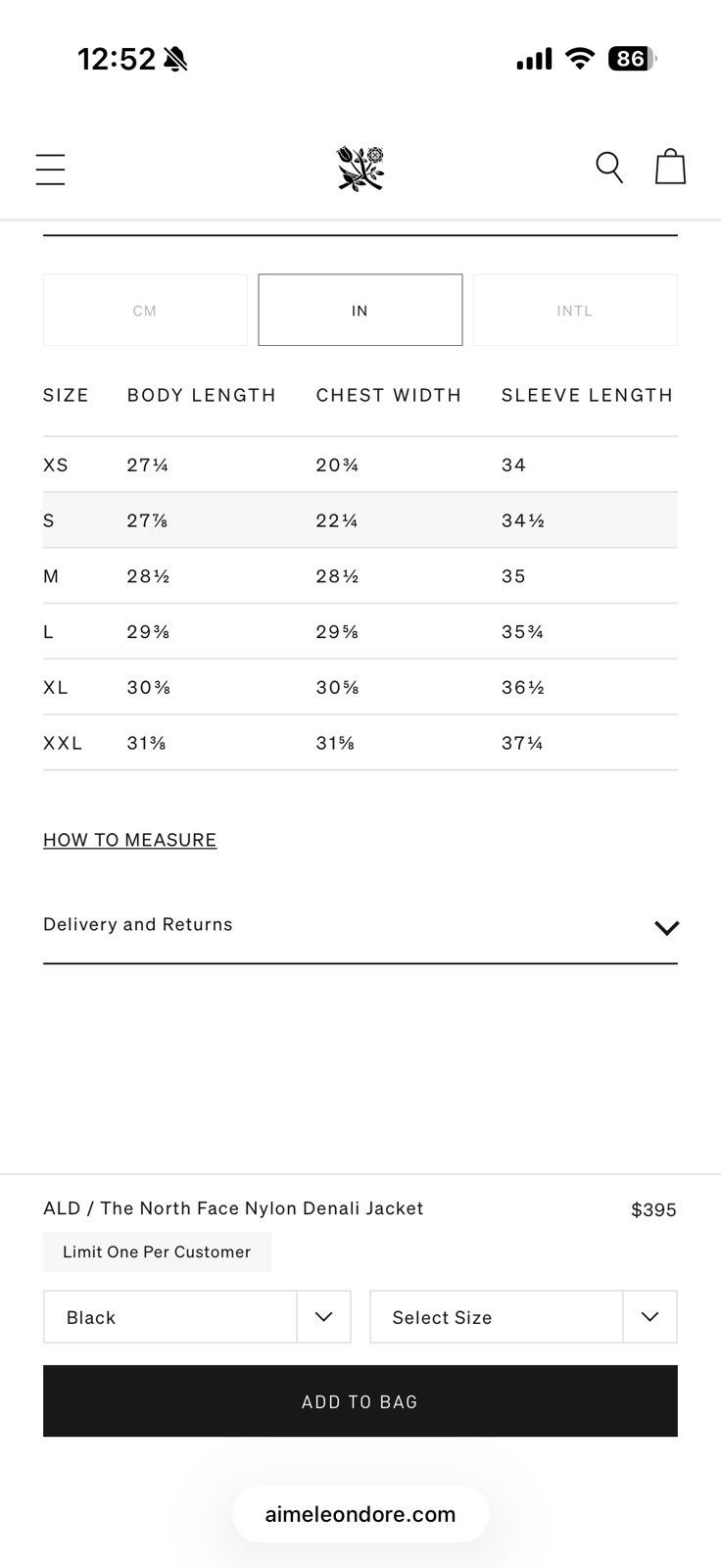Viewport: 721px width, 1568px height.
Task: Click the ADD TO BAG button
Action: [x=360, y=1401]
